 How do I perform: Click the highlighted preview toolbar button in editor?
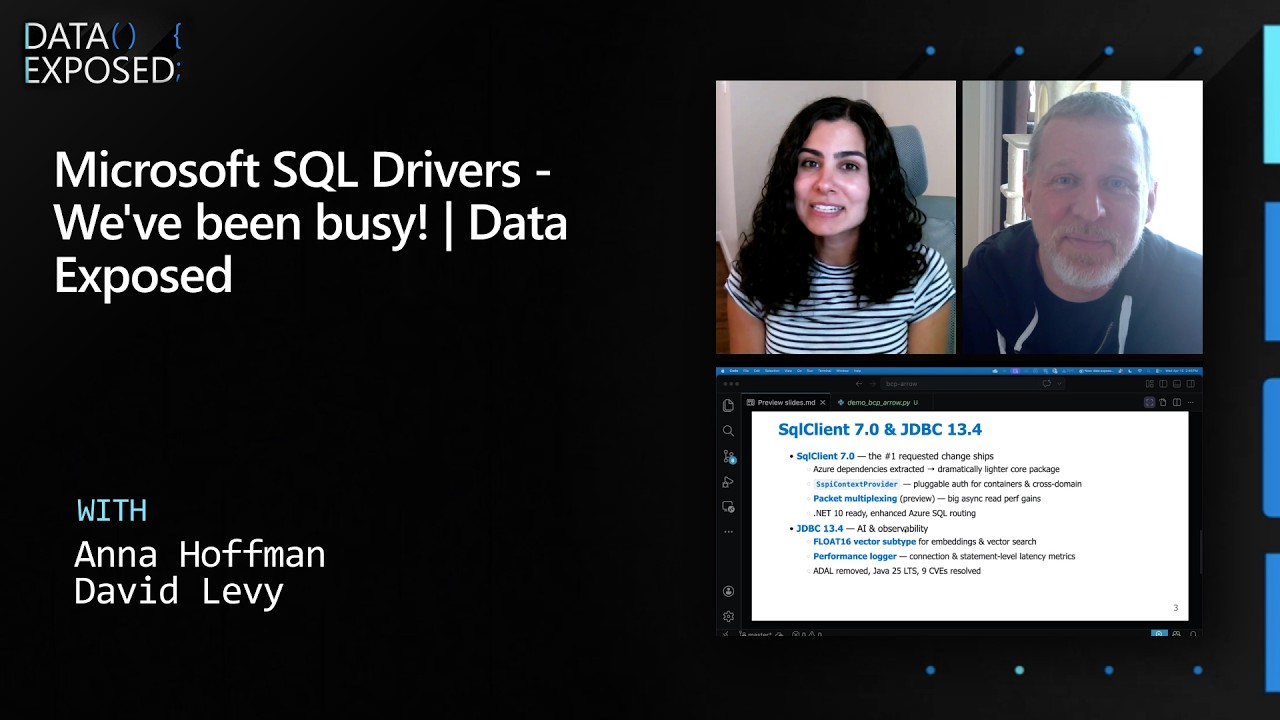[x=1149, y=402]
